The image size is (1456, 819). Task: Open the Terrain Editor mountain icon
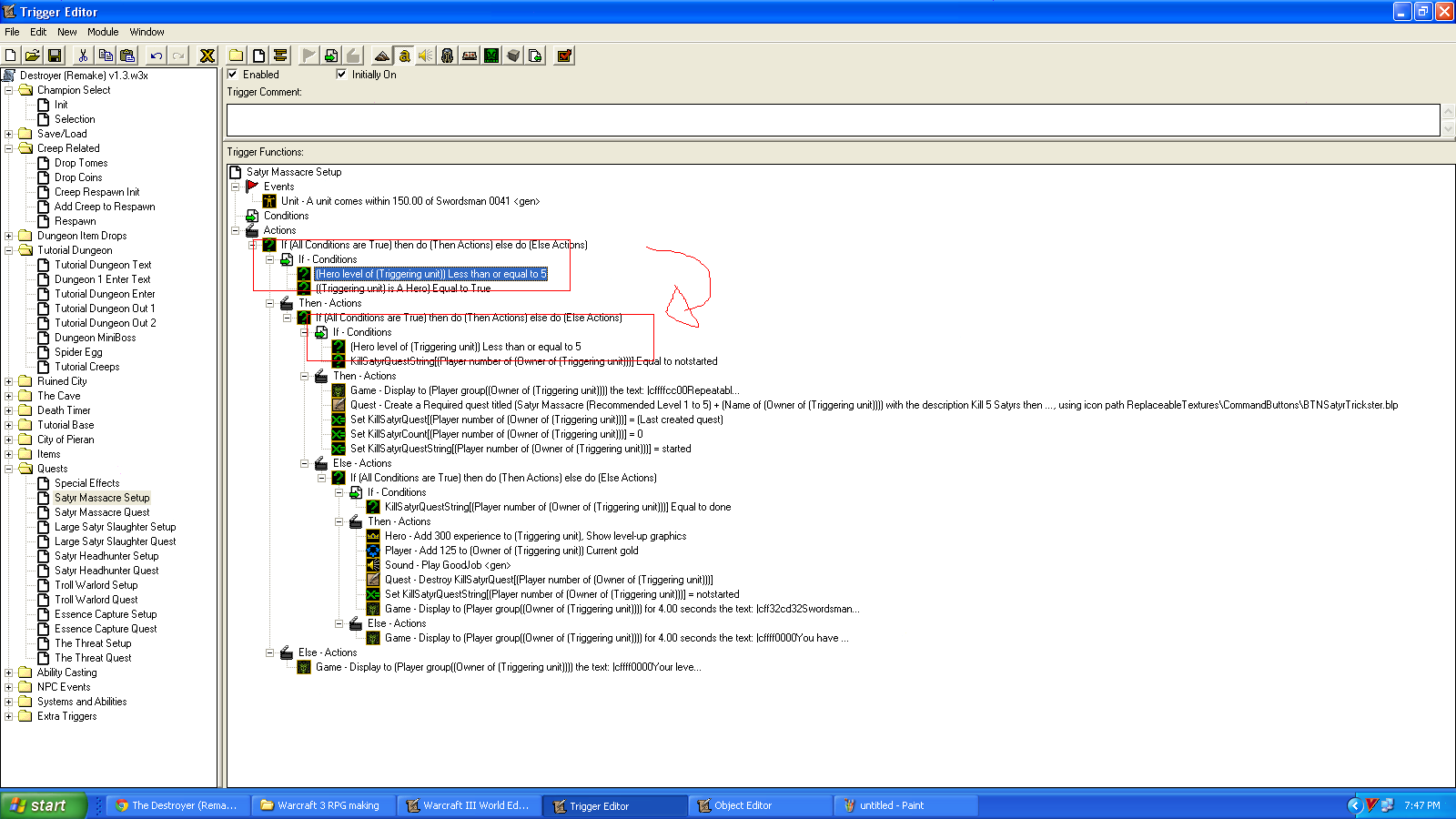382,56
